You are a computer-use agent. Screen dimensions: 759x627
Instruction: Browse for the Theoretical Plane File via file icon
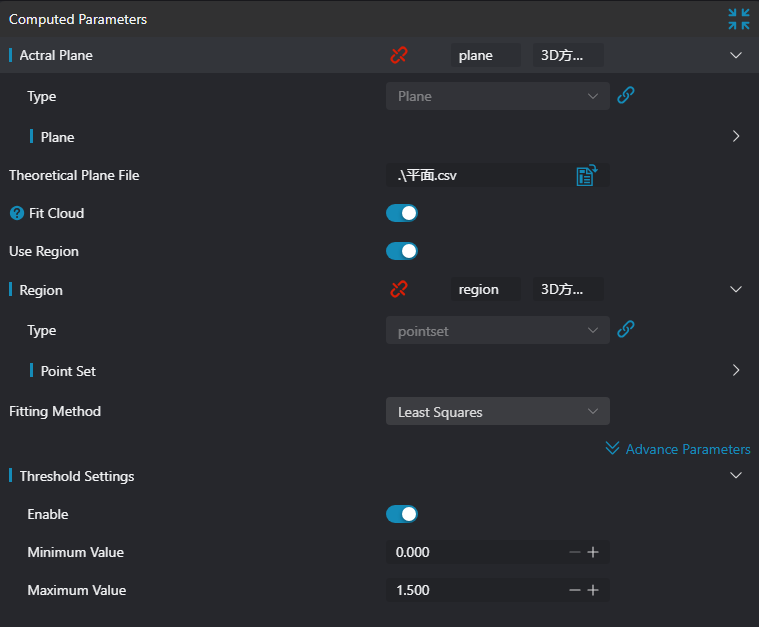(587, 175)
